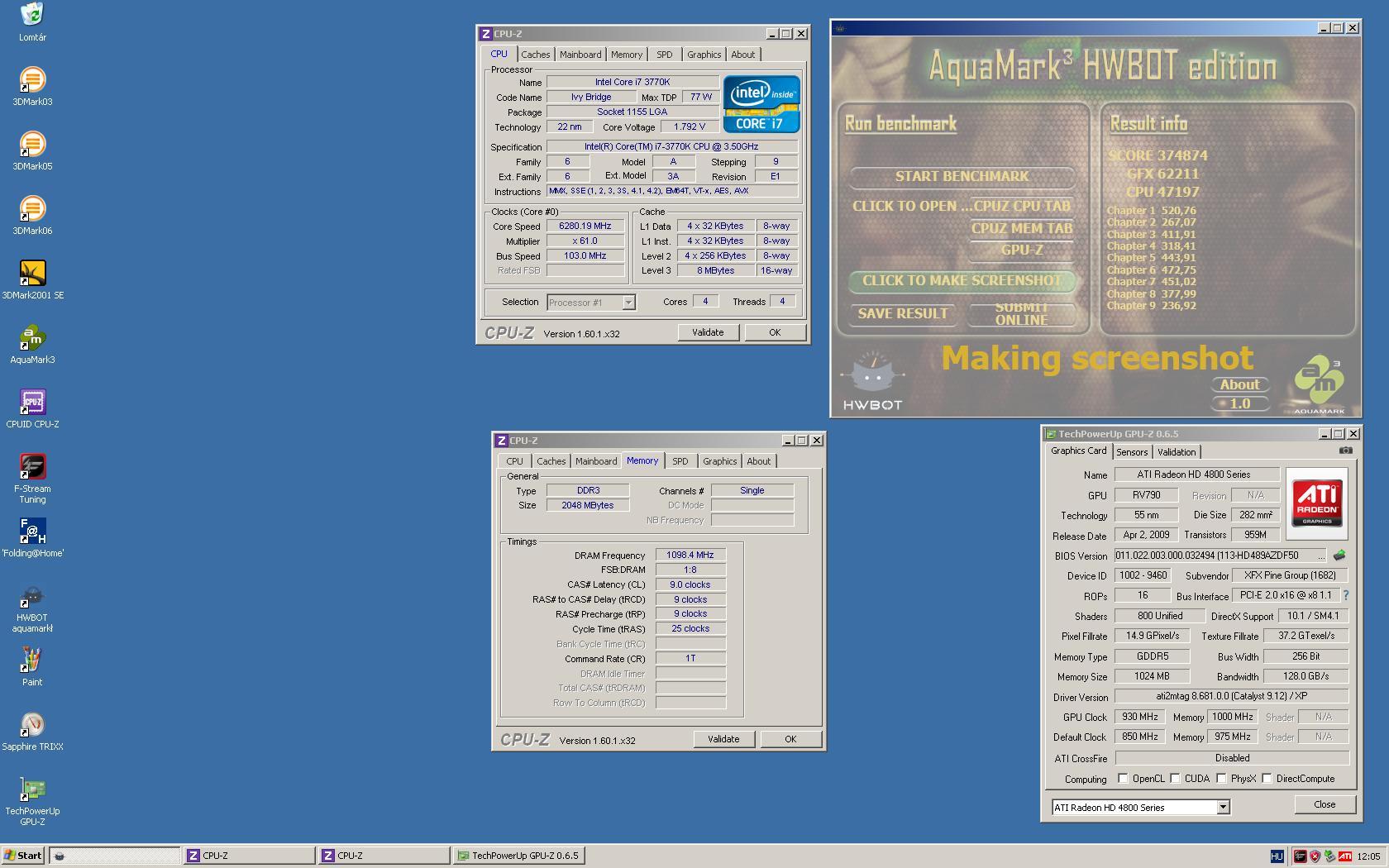
Task: Click the taskbar clock showing 12:05
Action: (1369, 856)
